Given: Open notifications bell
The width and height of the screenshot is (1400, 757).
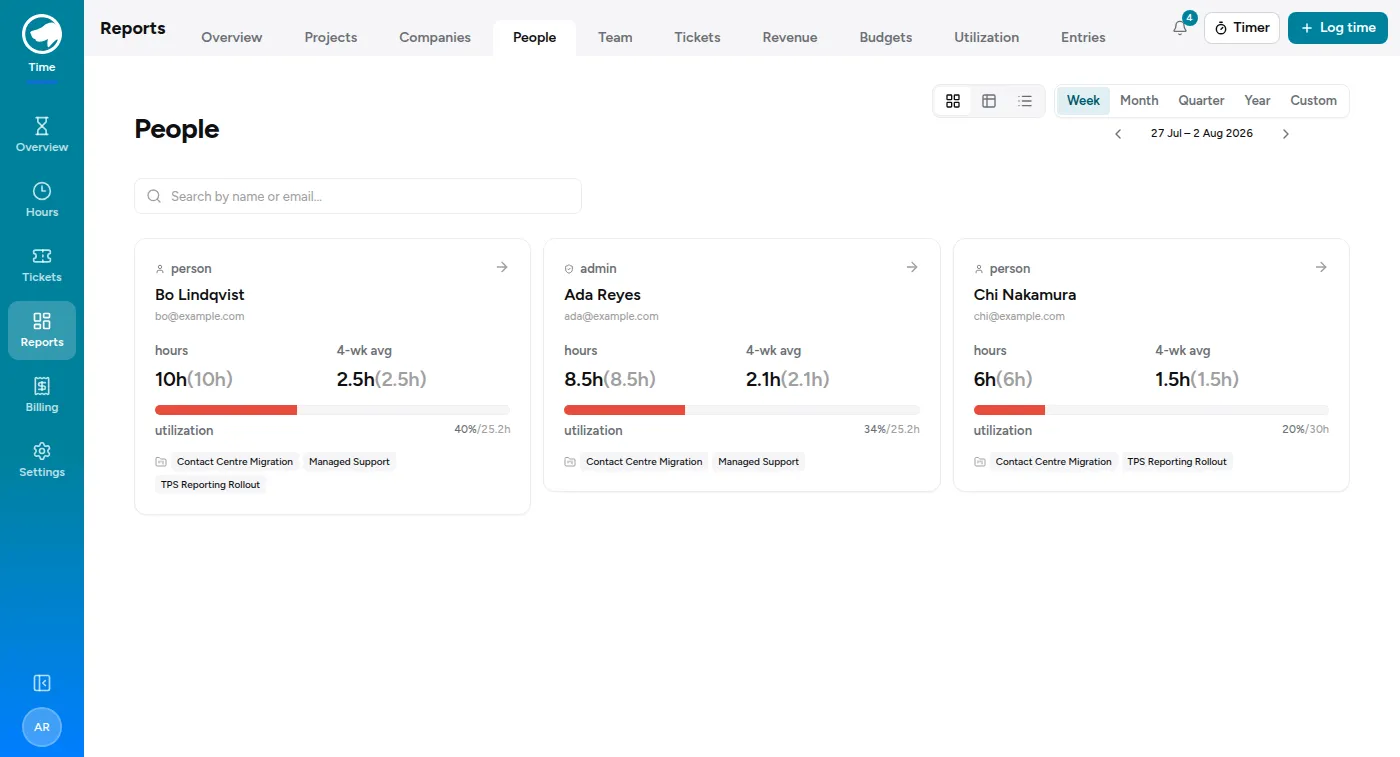Looking at the screenshot, I should click(1180, 28).
